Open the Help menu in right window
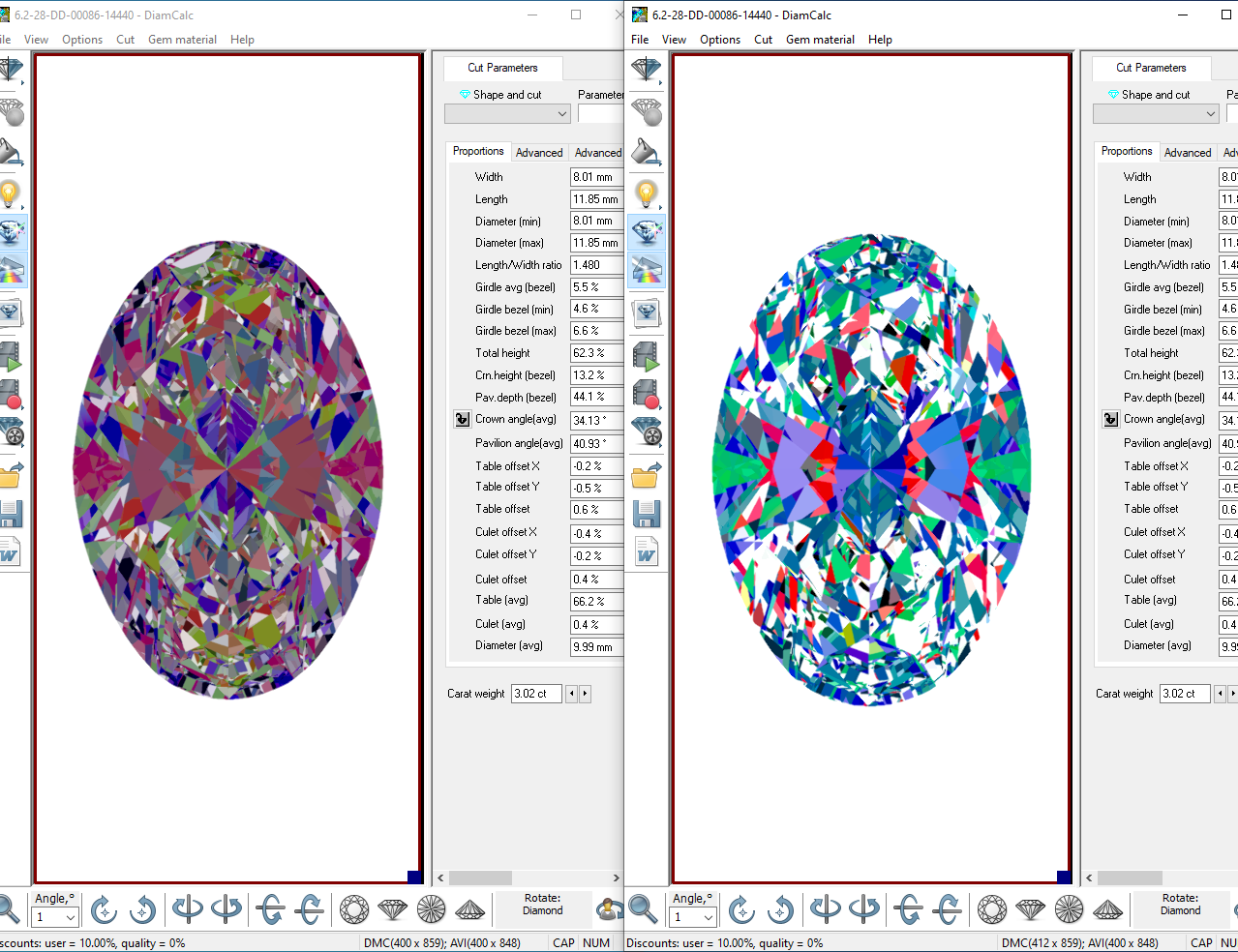The height and width of the screenshot is (952, 1238). [880, 40]
